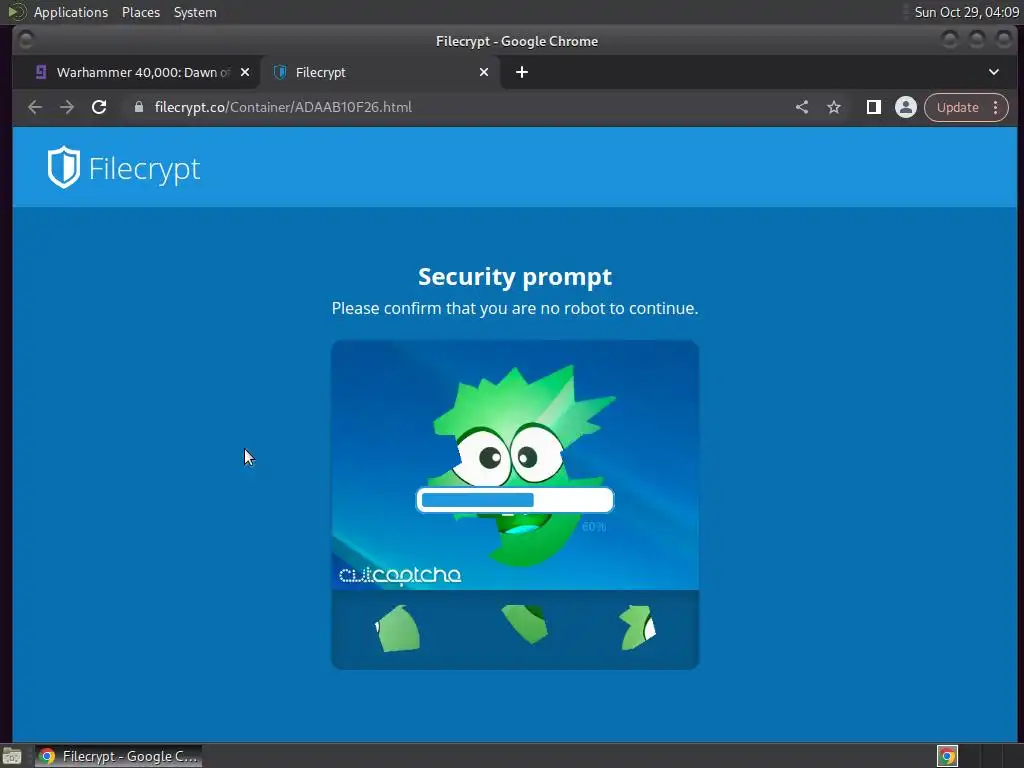The width and height of the screenshot is (1024, 768).
Task: Click the padlock site info icon
Action: click(138, 107)
